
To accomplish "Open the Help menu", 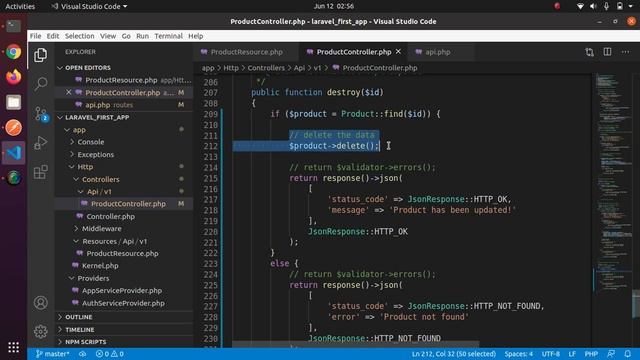I will click(x=196, y=36).
